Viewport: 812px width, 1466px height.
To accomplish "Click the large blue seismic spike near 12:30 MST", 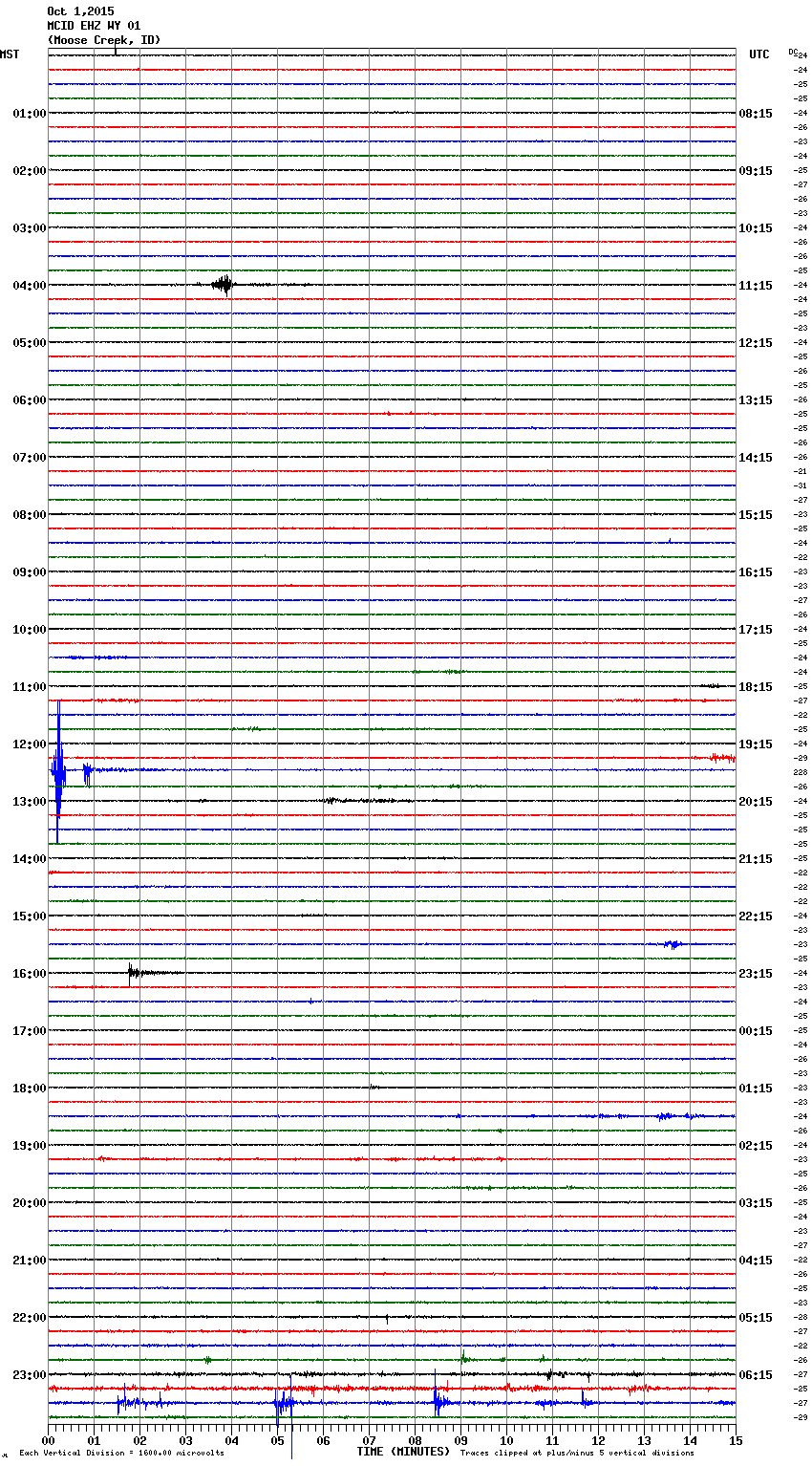I will click(58, 772).
